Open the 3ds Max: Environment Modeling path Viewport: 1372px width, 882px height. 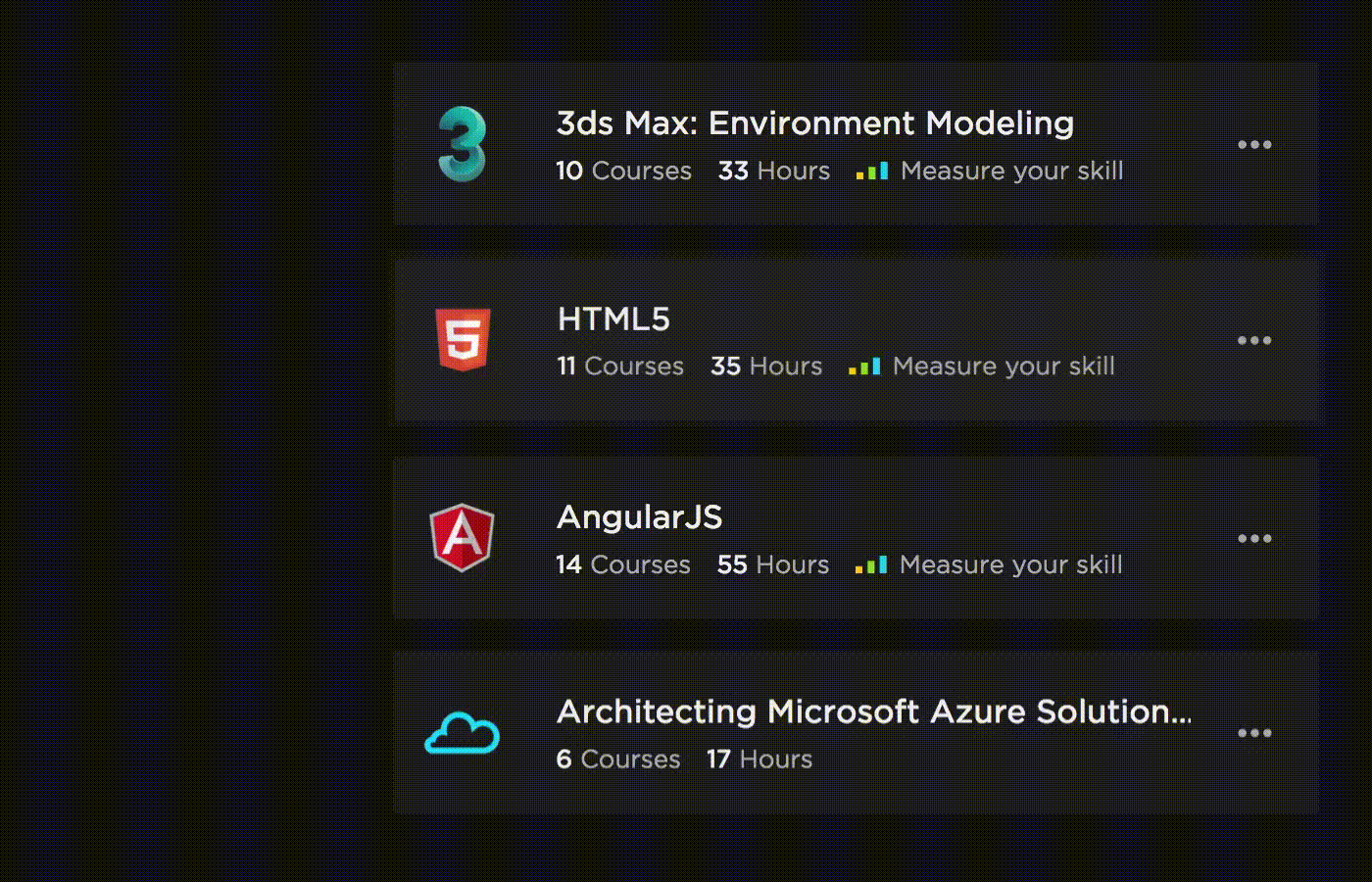tap(815, 123)
